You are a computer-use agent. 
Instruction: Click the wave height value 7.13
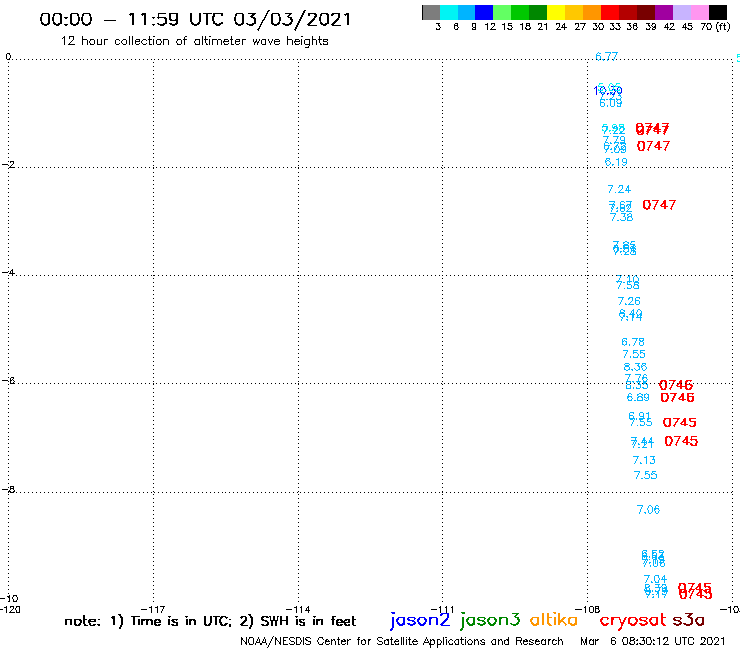pos(644,460)
